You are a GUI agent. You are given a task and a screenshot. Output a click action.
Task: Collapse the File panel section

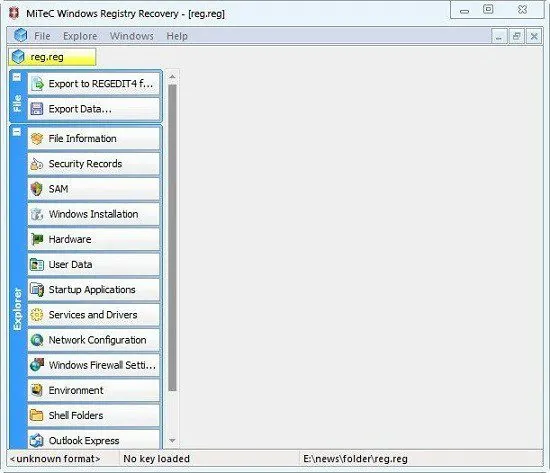pos(16,77)
